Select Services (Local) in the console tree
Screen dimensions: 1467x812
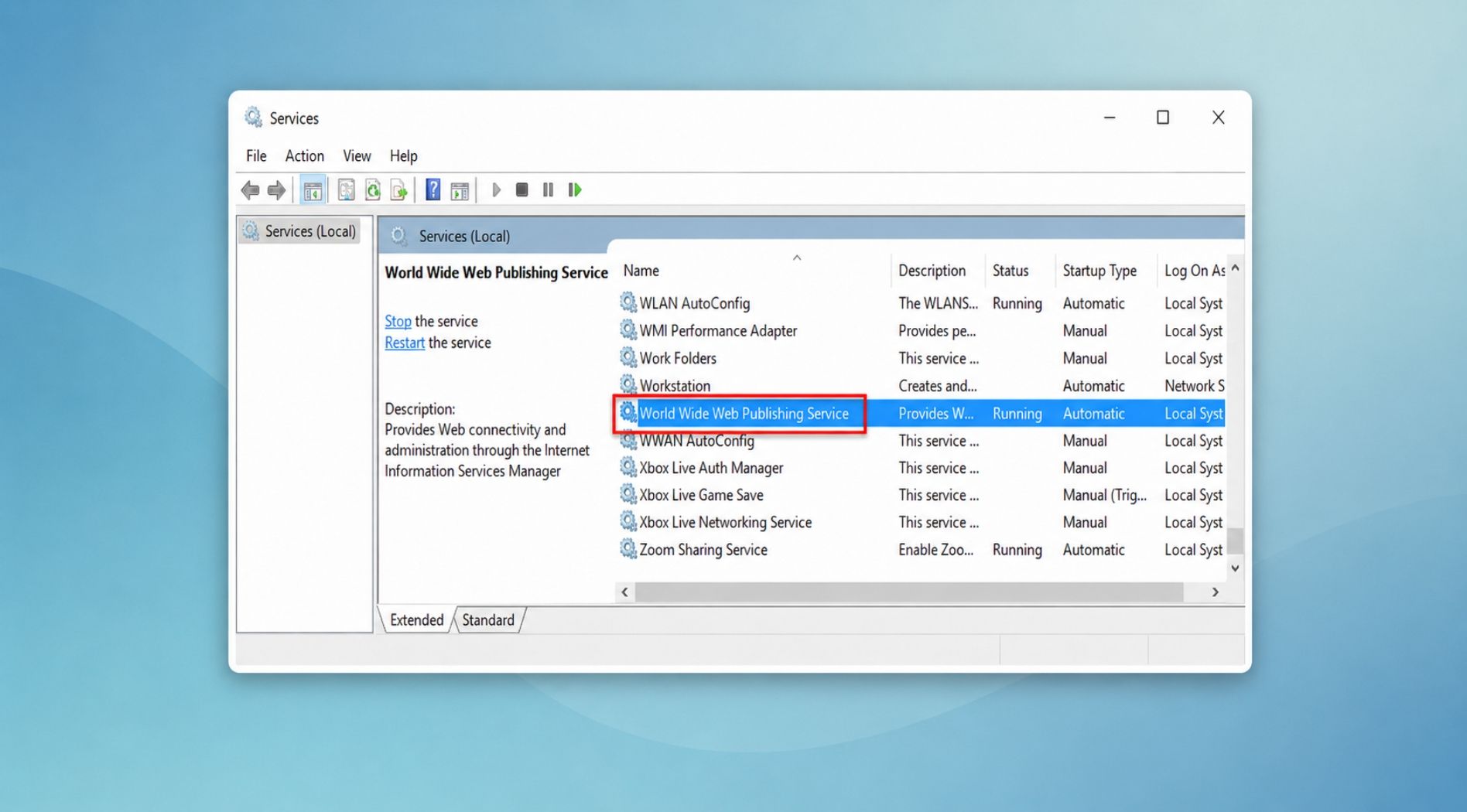click(300, 231)
